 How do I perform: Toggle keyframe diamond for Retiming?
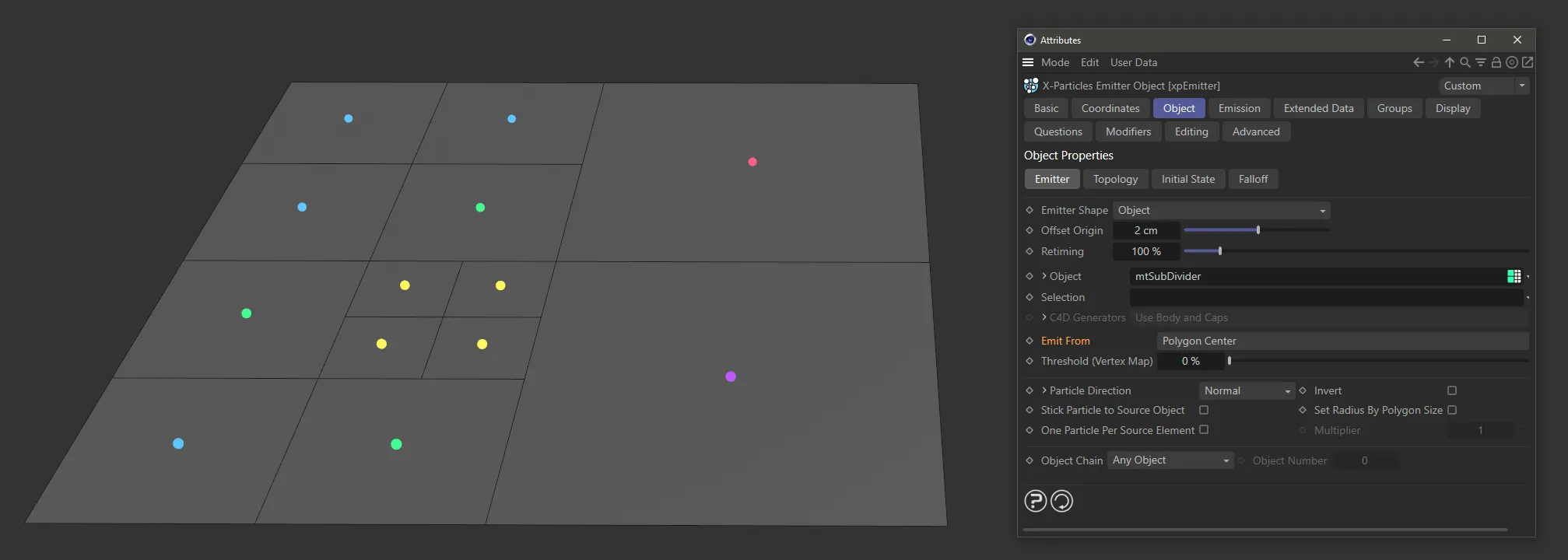tap(1030, 251)
